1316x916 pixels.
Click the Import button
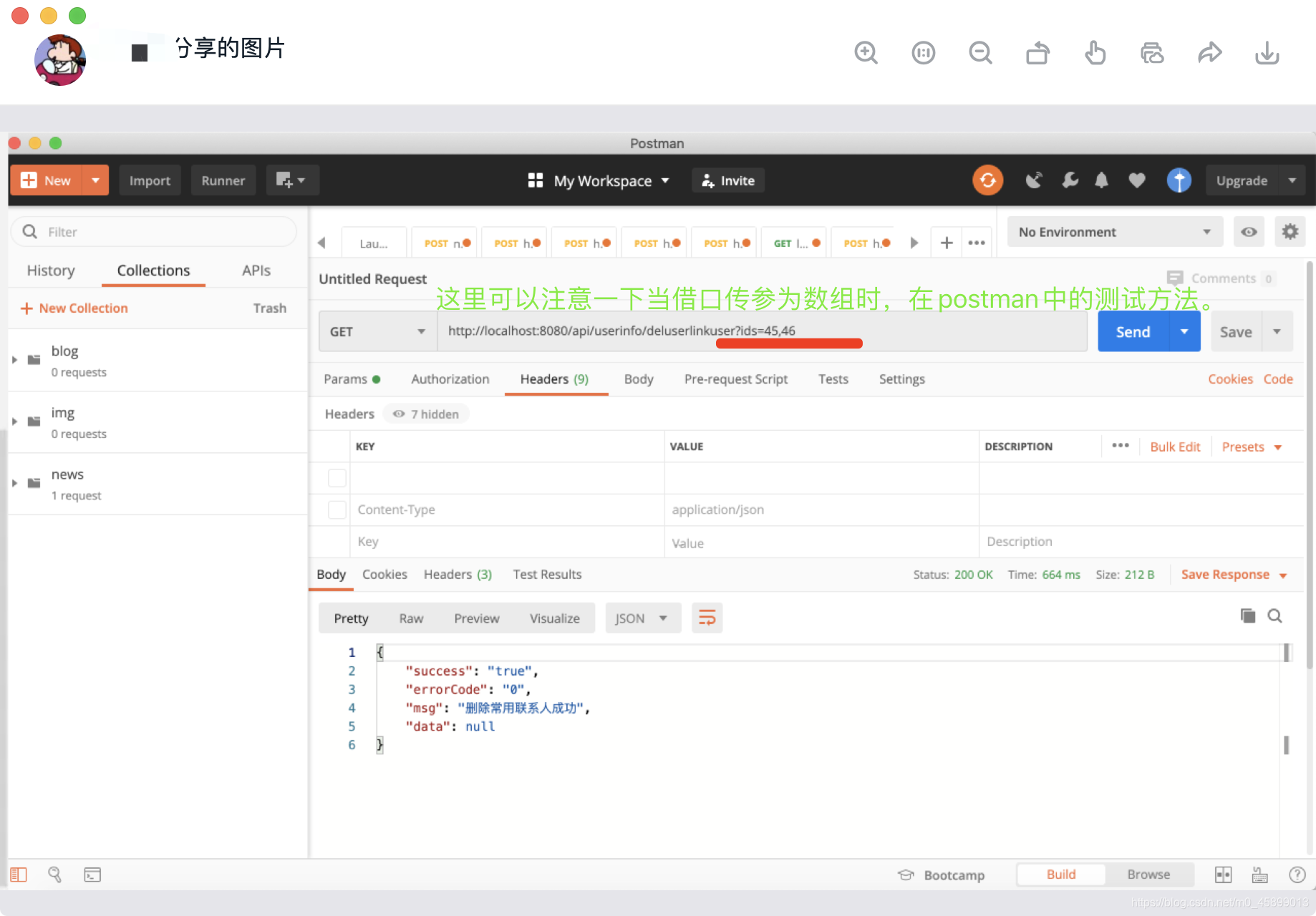pos(150,180)
